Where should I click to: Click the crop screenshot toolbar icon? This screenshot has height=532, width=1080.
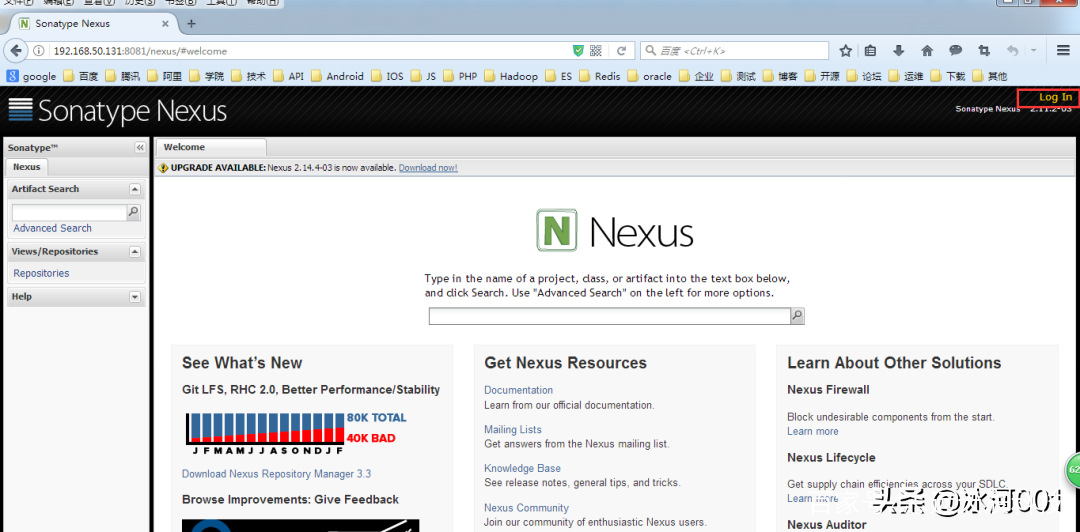[x=984, y=50]
